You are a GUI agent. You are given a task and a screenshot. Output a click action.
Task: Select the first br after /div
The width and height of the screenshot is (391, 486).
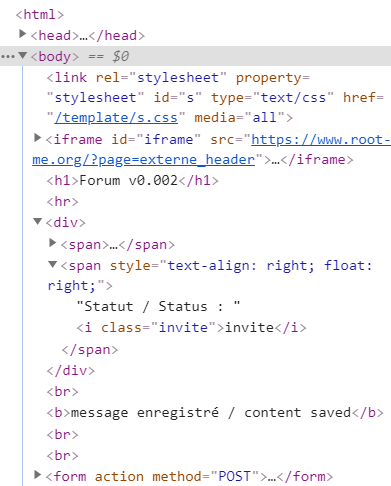(x=62, y=392)
